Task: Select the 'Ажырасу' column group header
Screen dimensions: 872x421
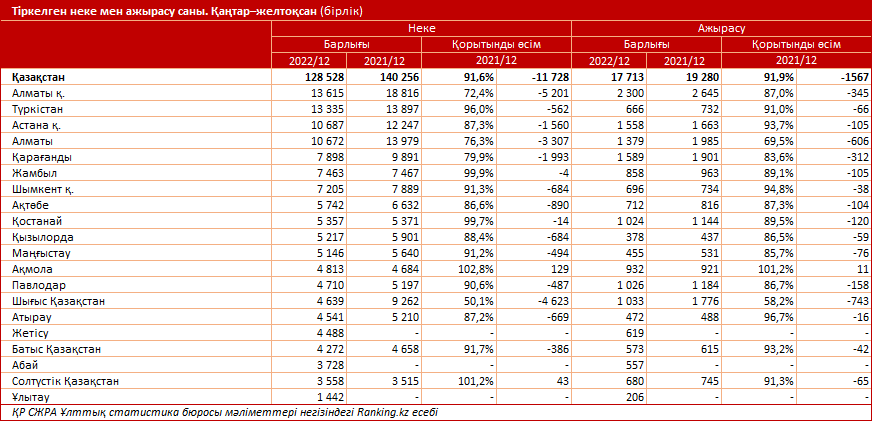Action: click(721, 31)
